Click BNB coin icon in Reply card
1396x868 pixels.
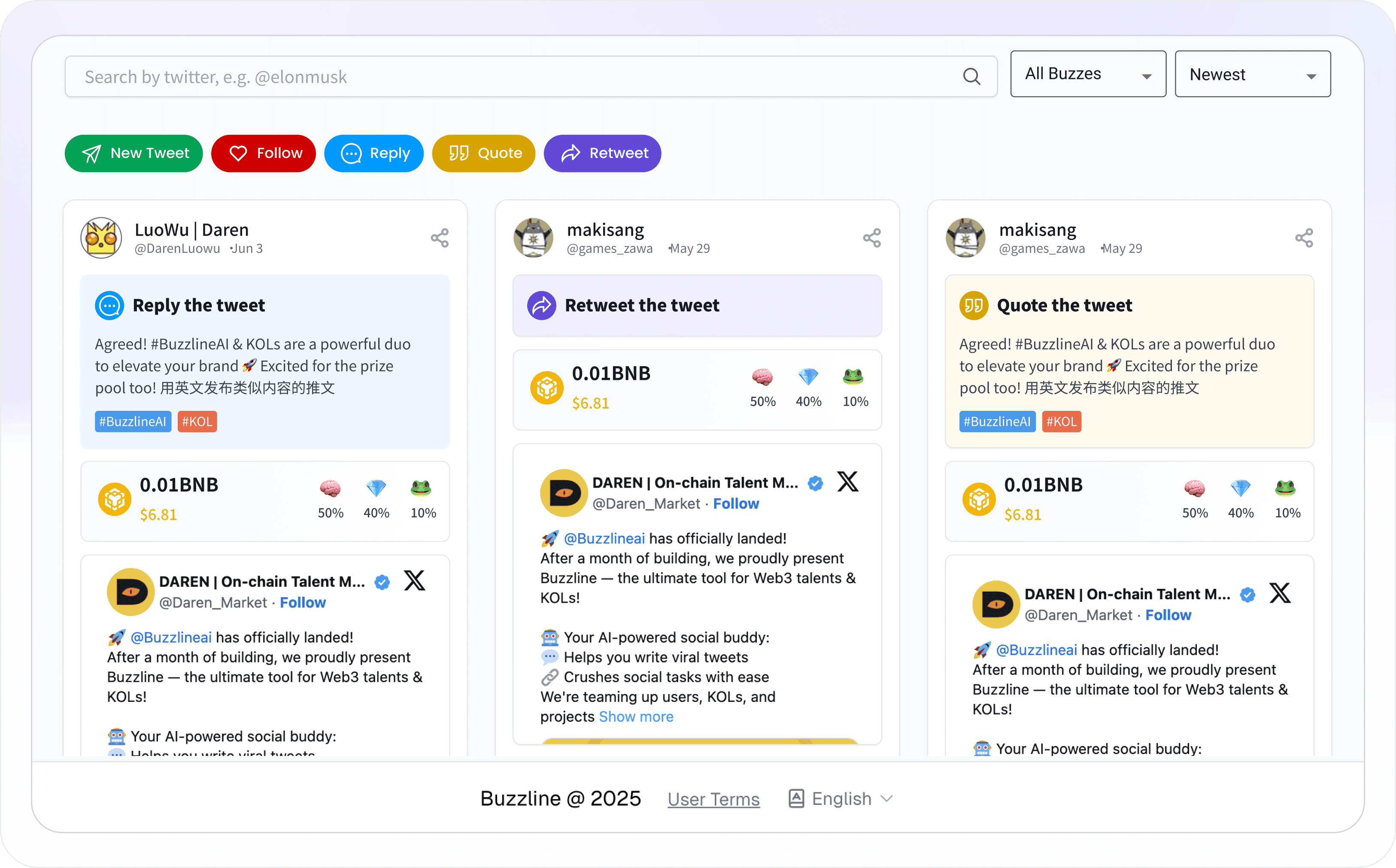(115, 499)
